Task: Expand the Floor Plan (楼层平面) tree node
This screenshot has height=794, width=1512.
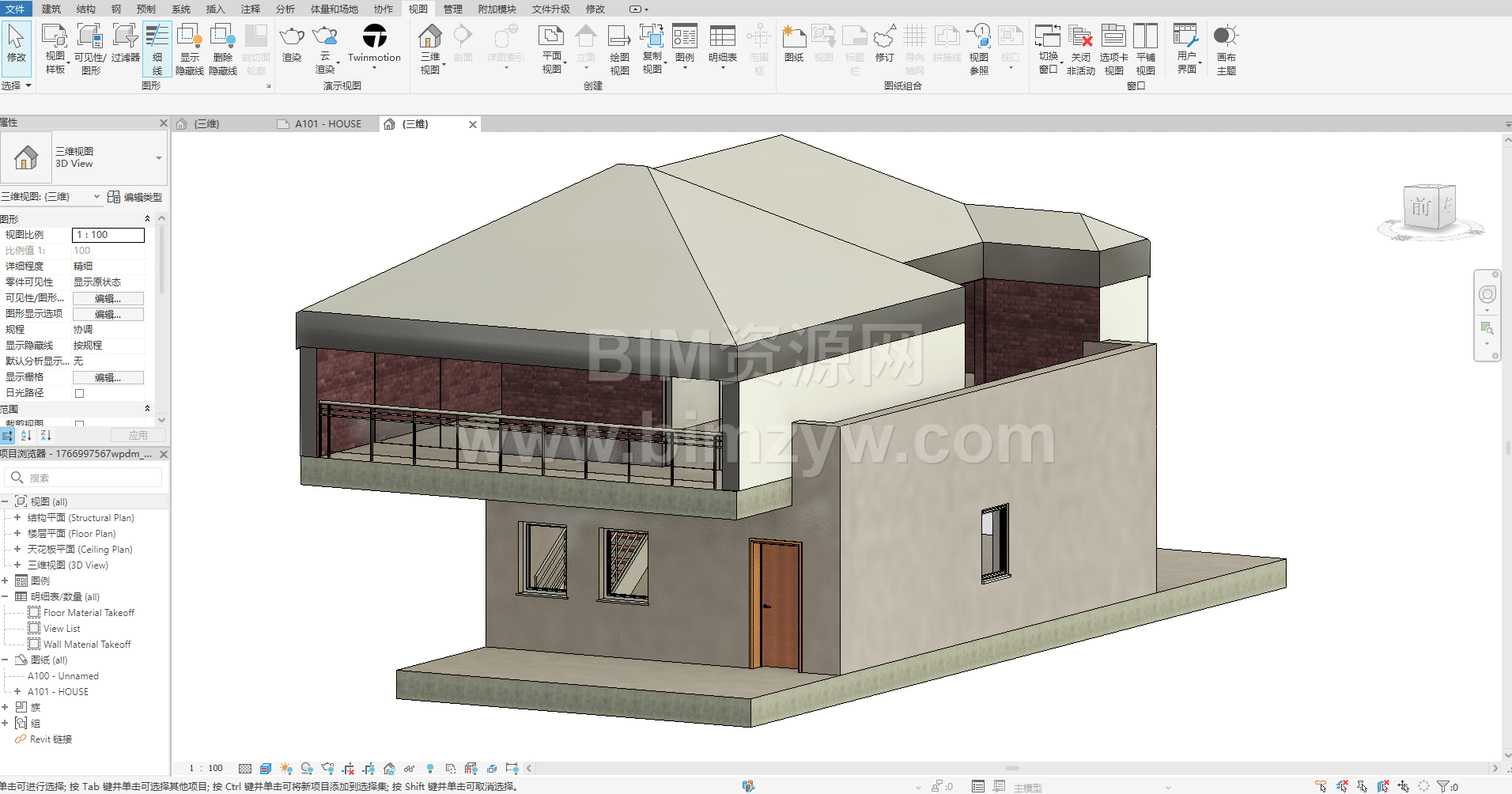Action: (x=17, y=534)
